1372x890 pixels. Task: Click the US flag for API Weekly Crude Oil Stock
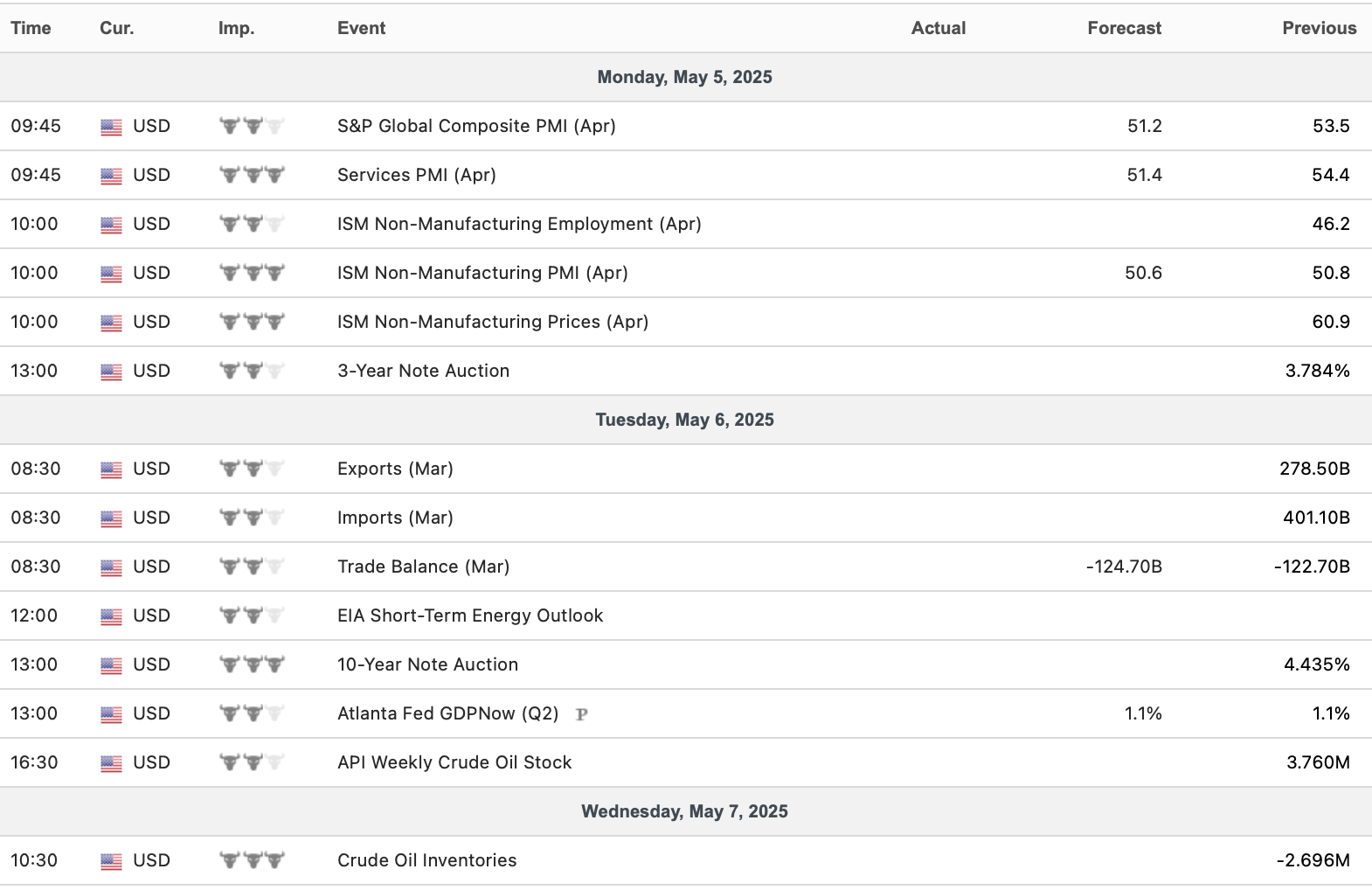[111, 763]
